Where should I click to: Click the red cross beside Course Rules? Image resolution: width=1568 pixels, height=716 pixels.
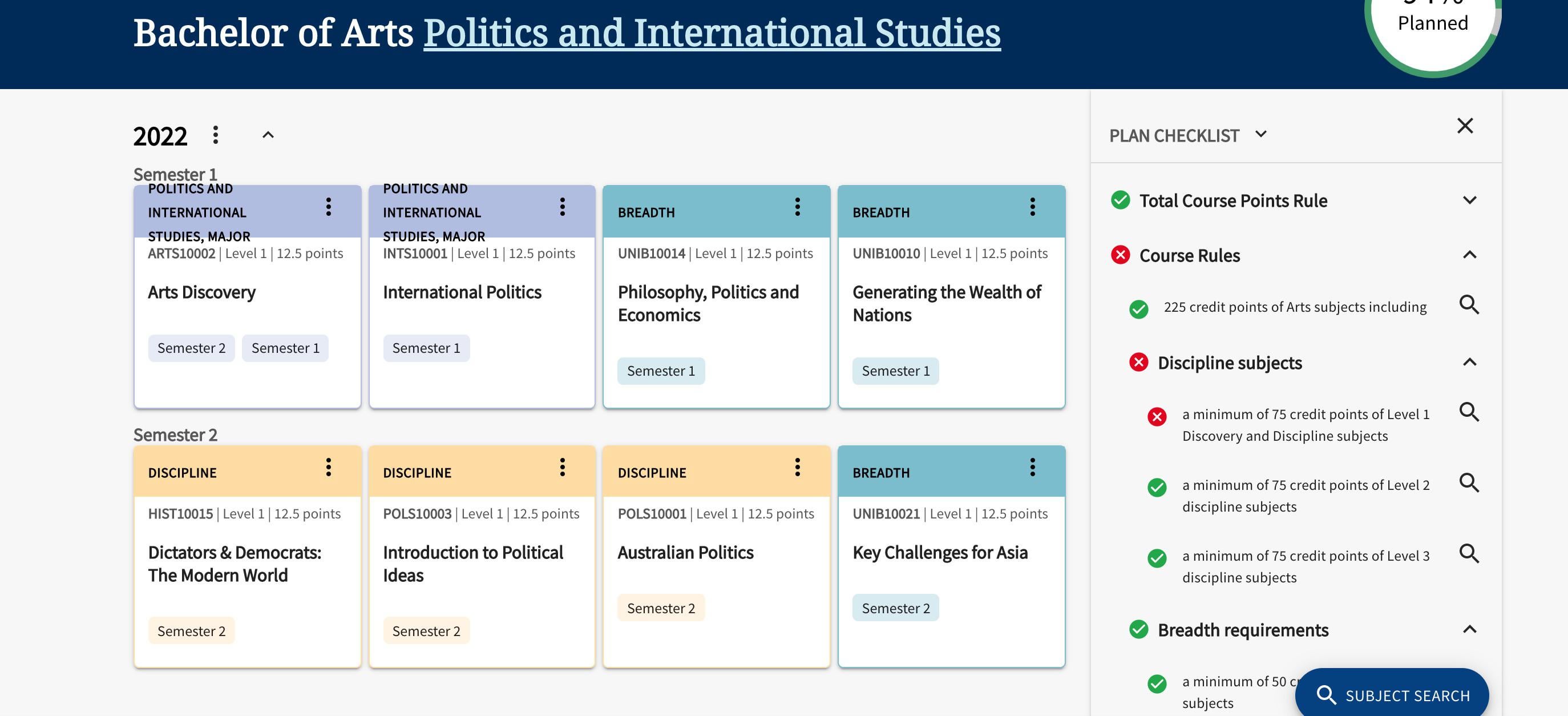pos(1120,255)
